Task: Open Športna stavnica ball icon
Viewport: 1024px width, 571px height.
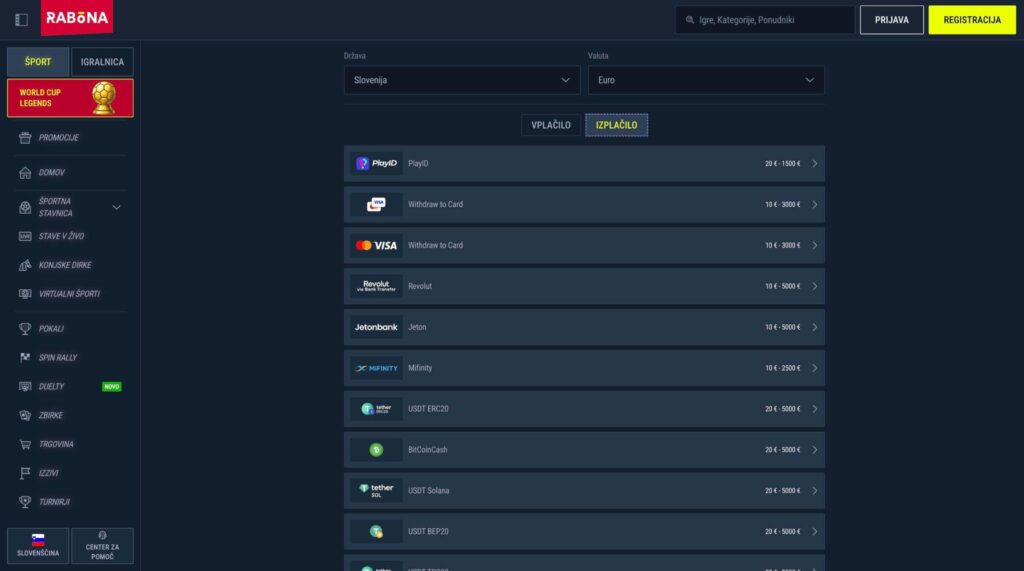Action: pyautogui.click(x=25, y=207)
